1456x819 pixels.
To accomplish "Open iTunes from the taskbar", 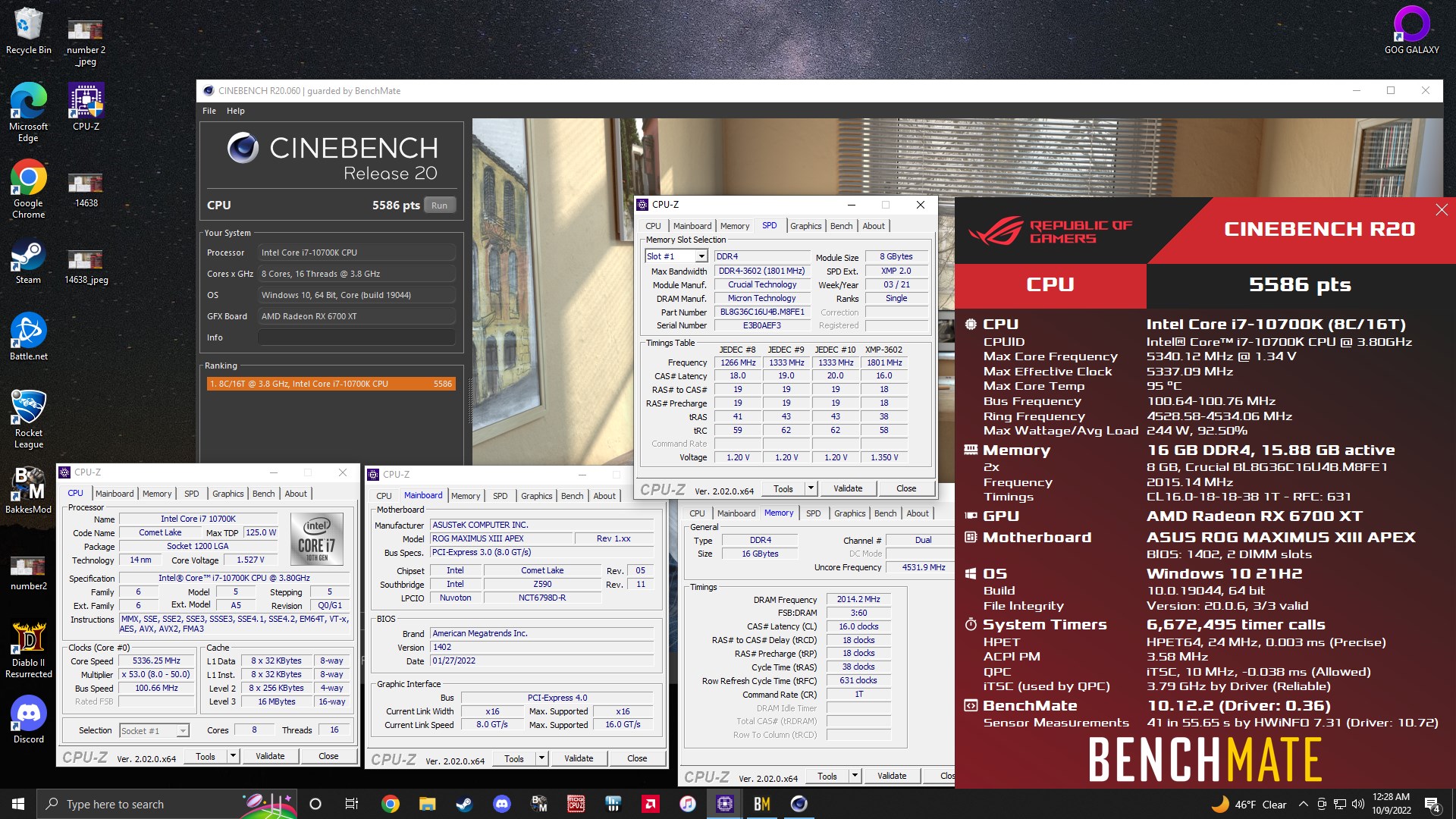I will [x=687, y=804].
